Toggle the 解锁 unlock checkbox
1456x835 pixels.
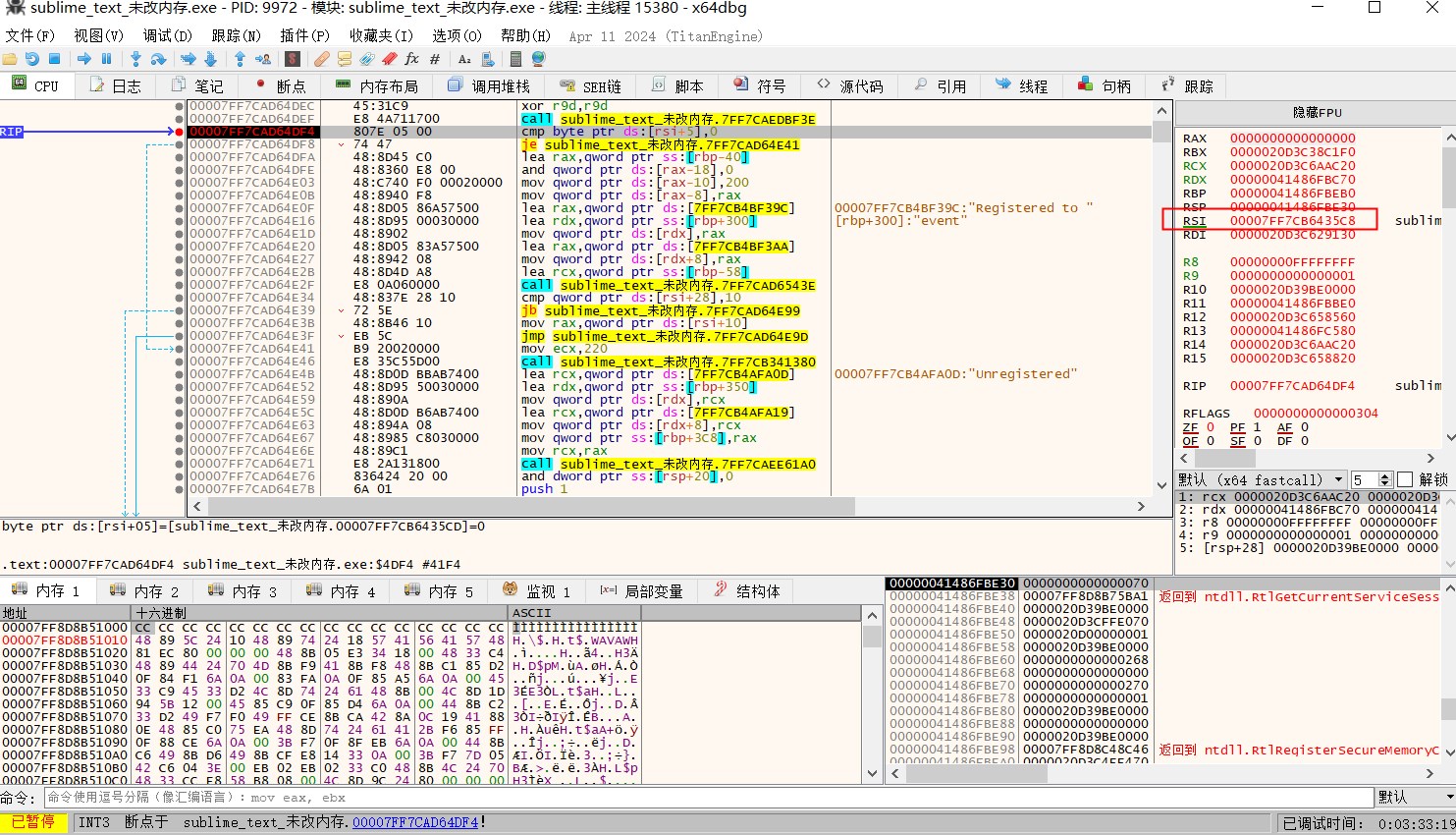tap(1405, 479)
